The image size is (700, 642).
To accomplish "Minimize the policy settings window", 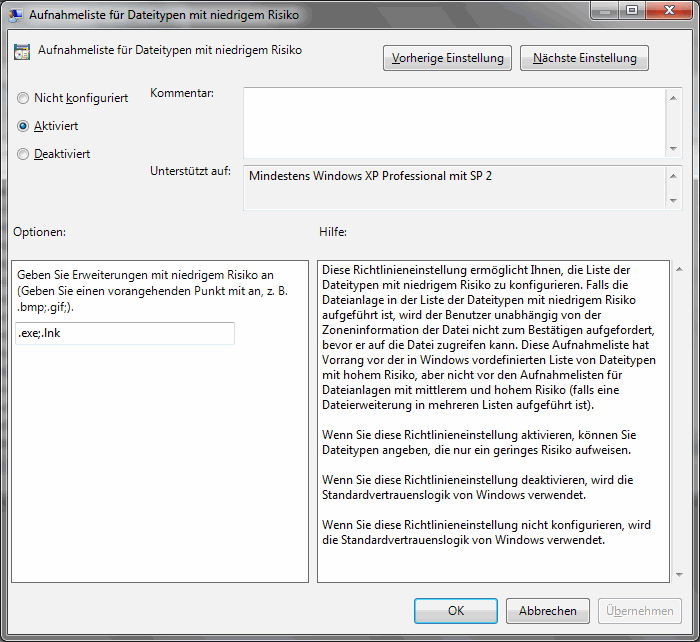I will [x=604, y=12].
